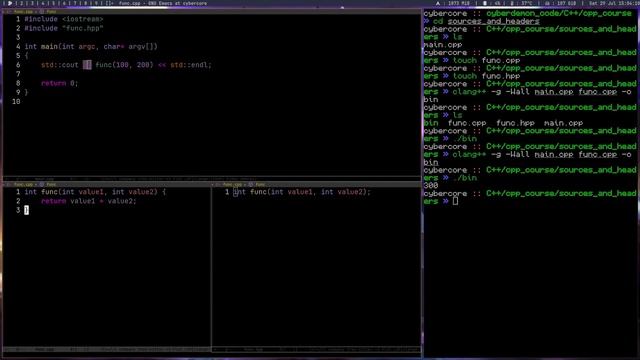Click the '300' output in terminal
The width and height of the screenshot is (640, 360).
click(x=431, y=186)
